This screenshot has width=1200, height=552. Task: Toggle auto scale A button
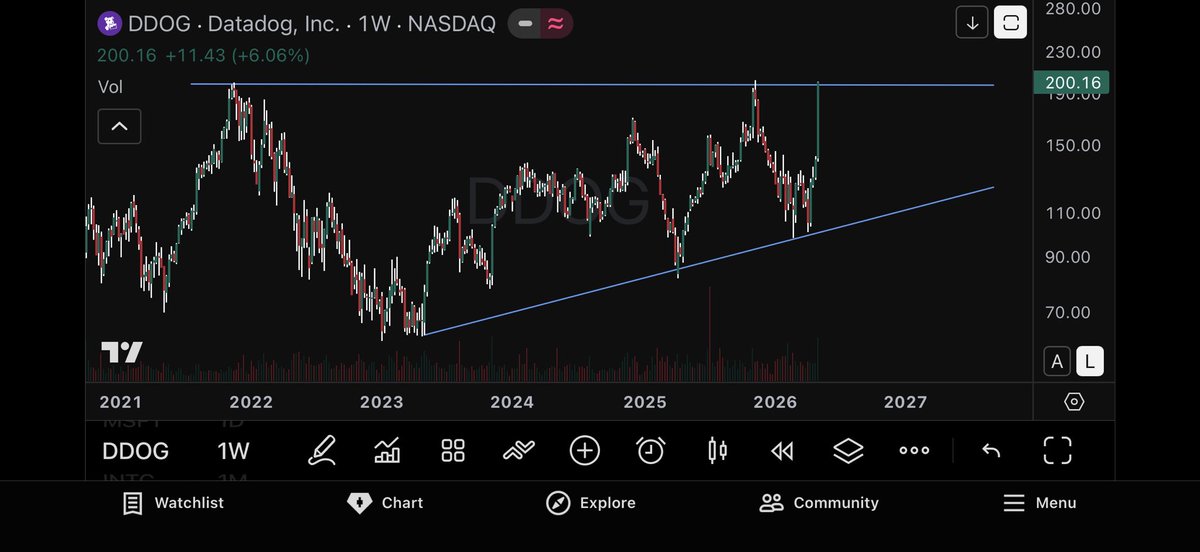(x=1055, y=361)
